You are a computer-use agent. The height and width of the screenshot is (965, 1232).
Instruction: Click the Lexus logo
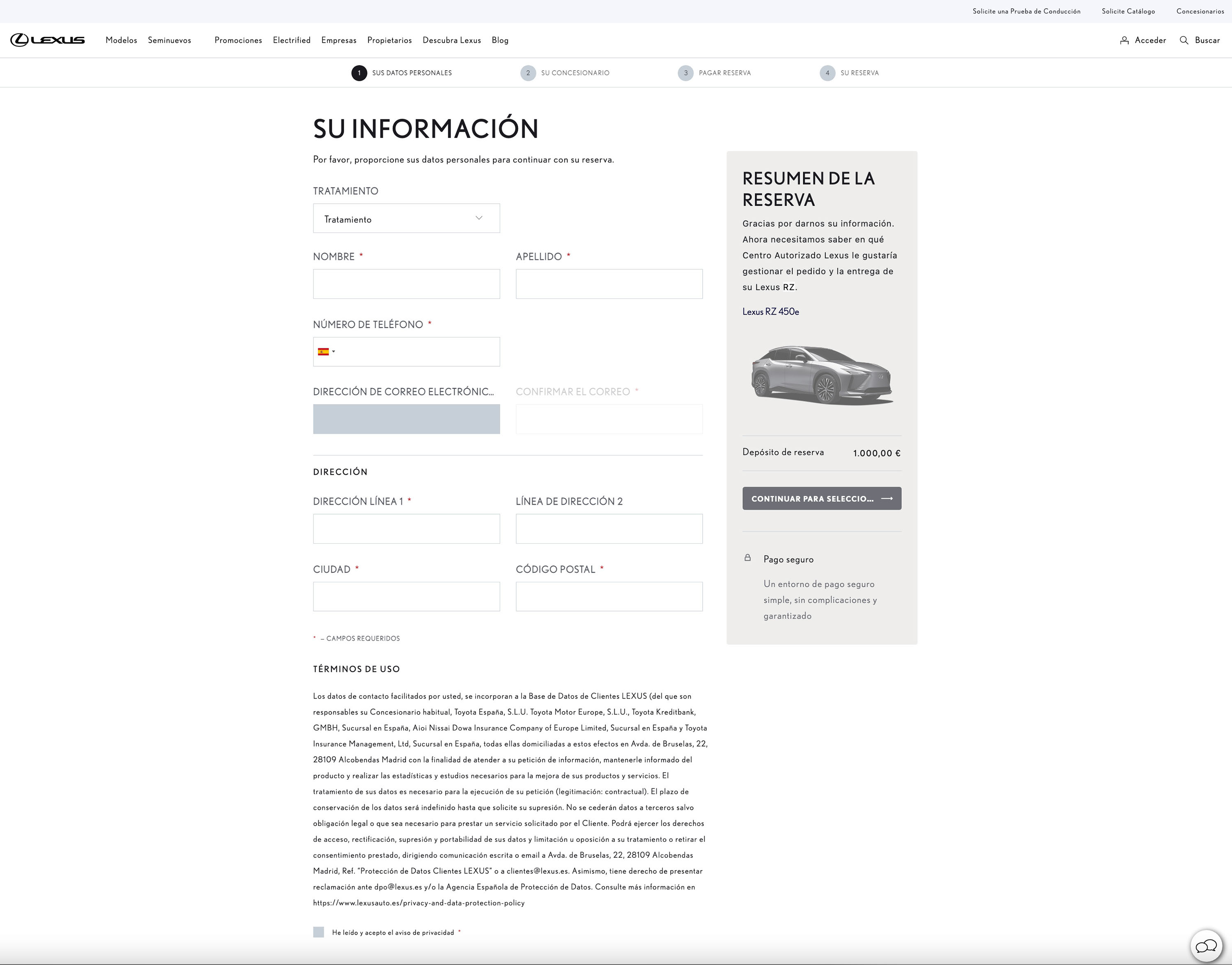click(48, 40)
